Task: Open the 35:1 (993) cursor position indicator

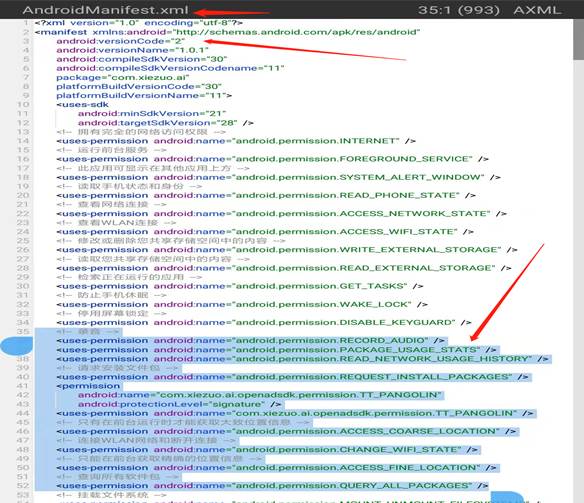Action: pos(458,10)
